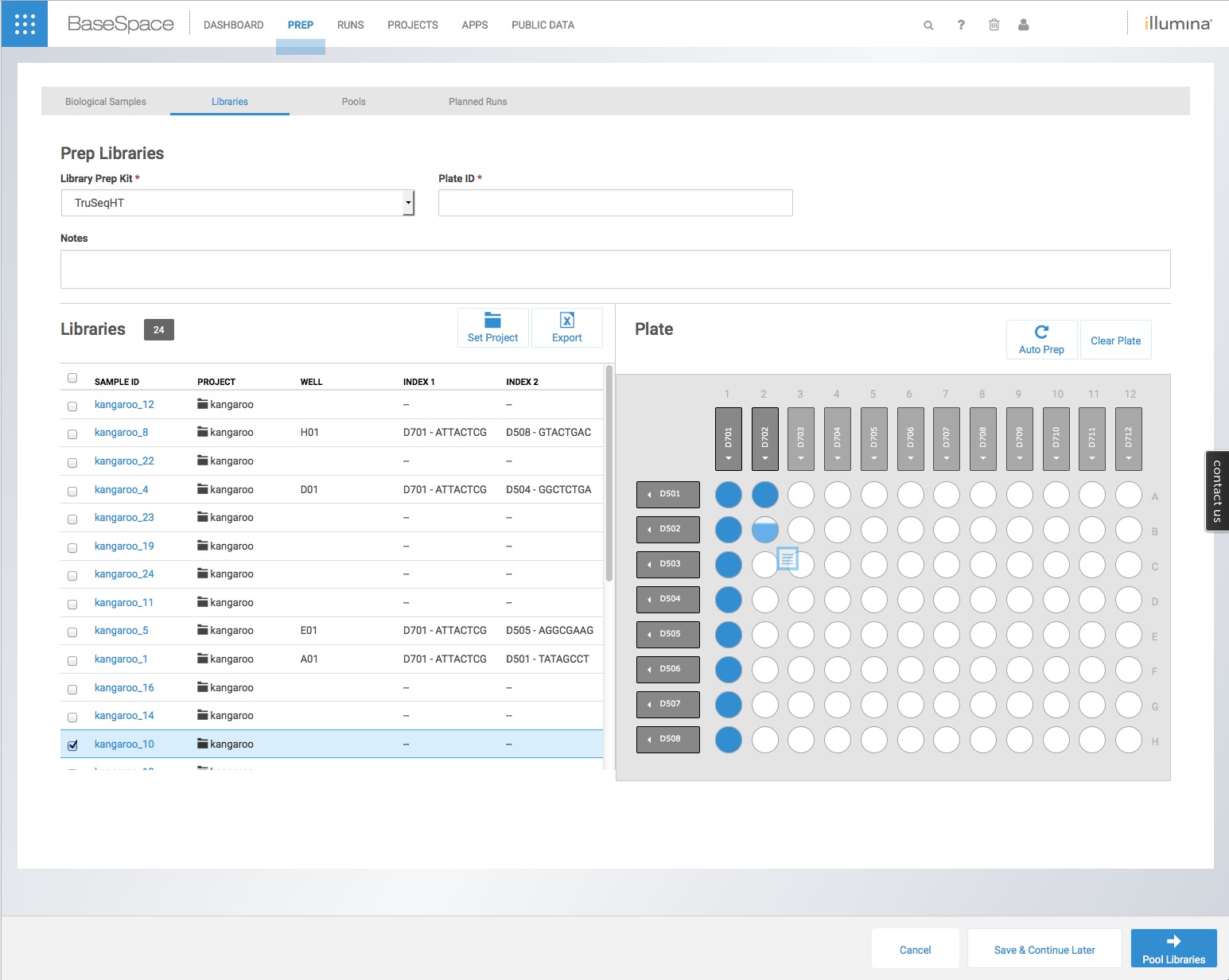Expand the D501 row index selector
Viewport: 1229px width, 980px height.
pos(668,494)
